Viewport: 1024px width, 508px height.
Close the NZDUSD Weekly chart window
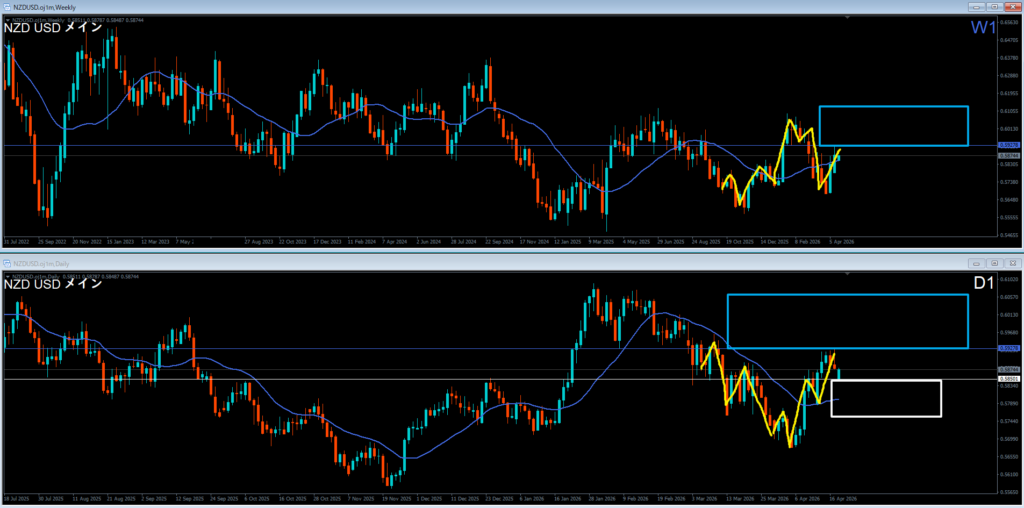click(x=1012, y=7)
